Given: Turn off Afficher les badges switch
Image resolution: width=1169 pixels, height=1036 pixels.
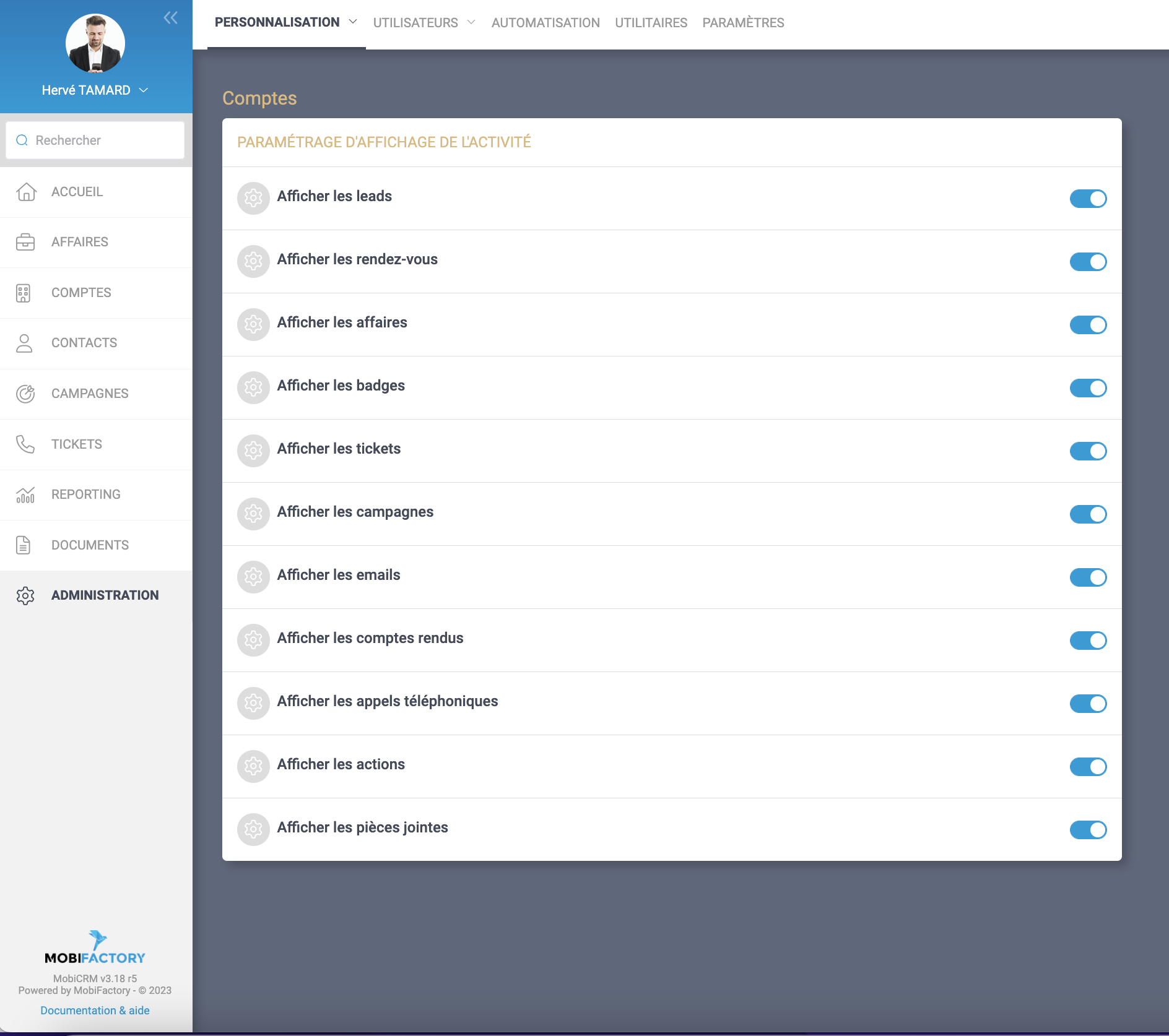Looking at the screenshot, I should click(x=1088, y=388).
